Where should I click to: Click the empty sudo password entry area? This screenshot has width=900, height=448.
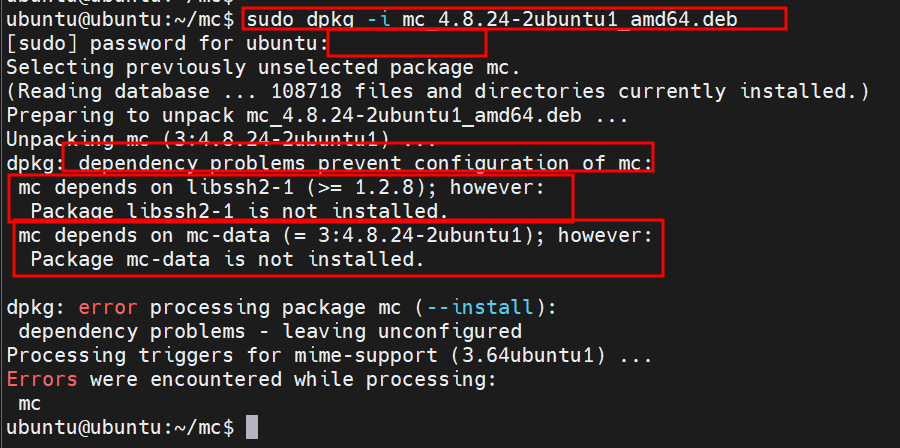click(x=406, y=43)
